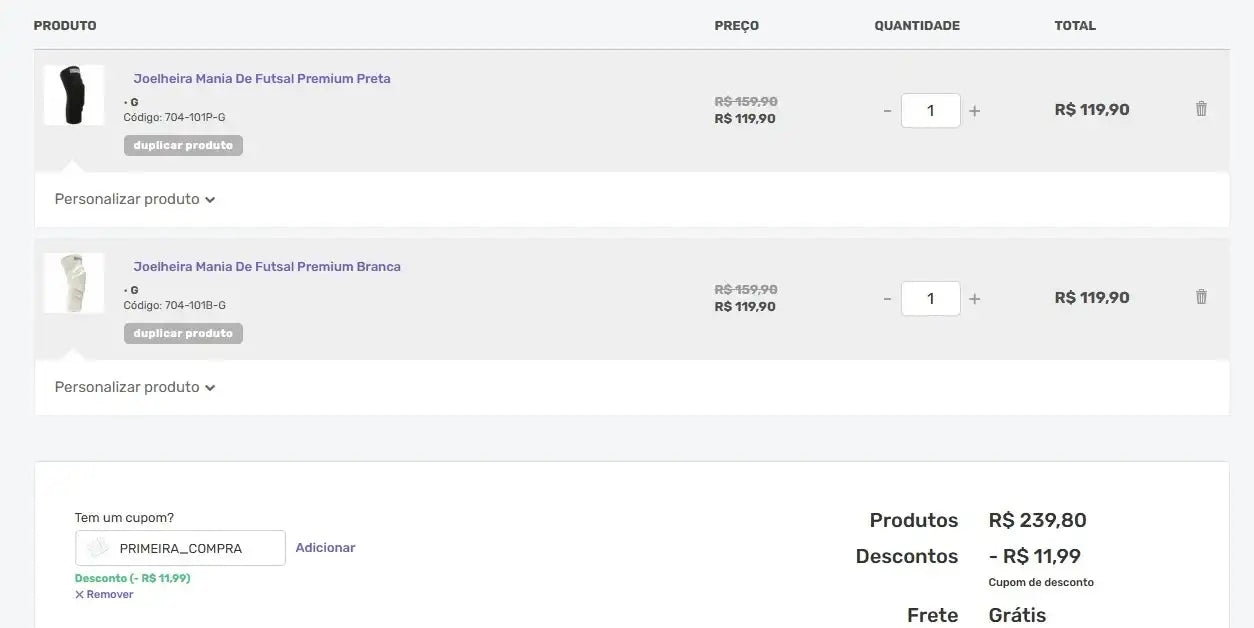Open the black knee pad thumbnail
Viewport: 1254px width, 628px height.
[x=74, y=96]
